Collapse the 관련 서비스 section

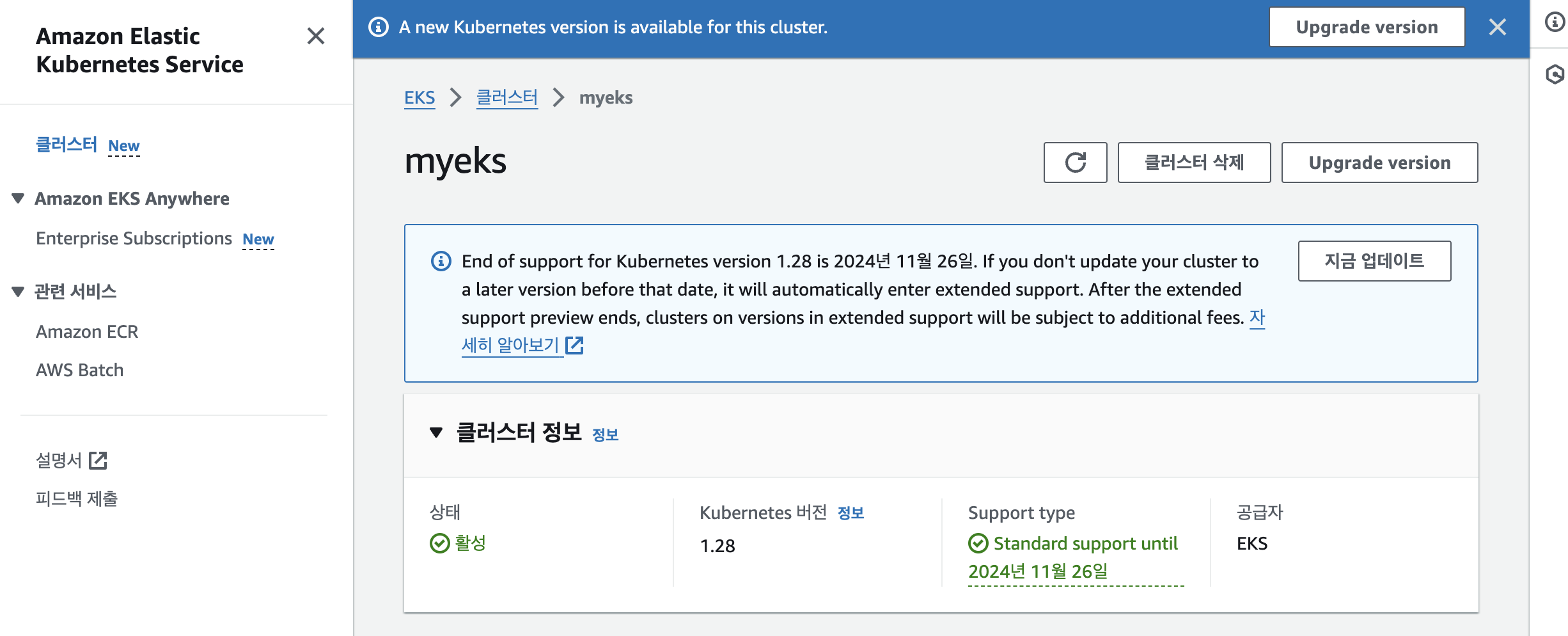coord(18,292)
